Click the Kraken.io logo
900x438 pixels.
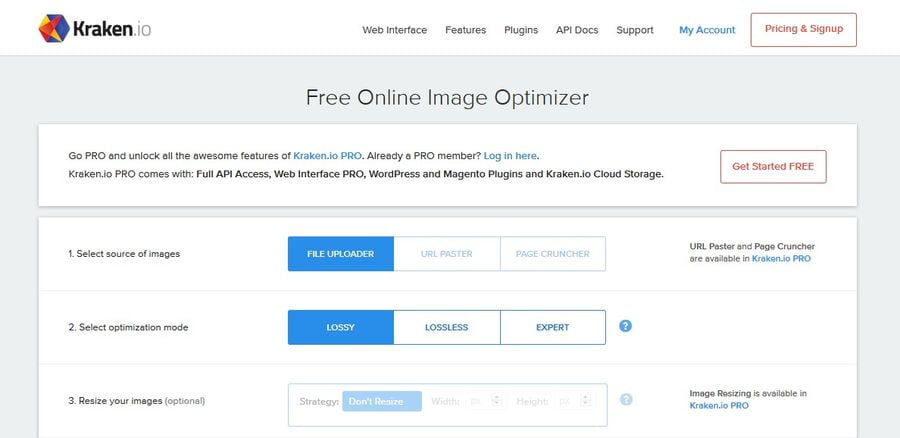[x=95, y=29]
